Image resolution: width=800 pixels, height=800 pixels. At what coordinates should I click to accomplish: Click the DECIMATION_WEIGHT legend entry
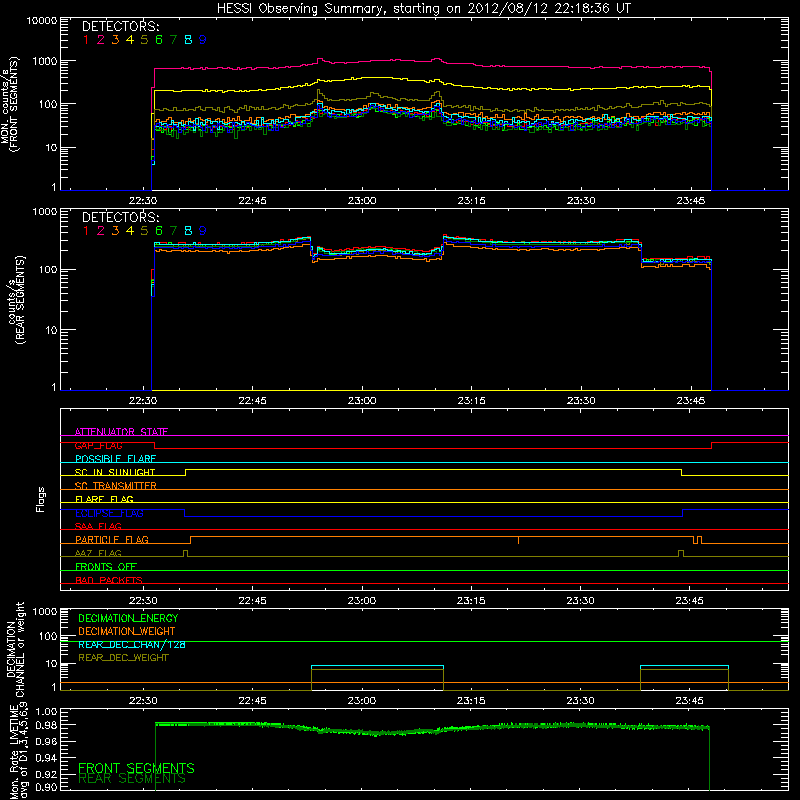(x=127, y=631)
